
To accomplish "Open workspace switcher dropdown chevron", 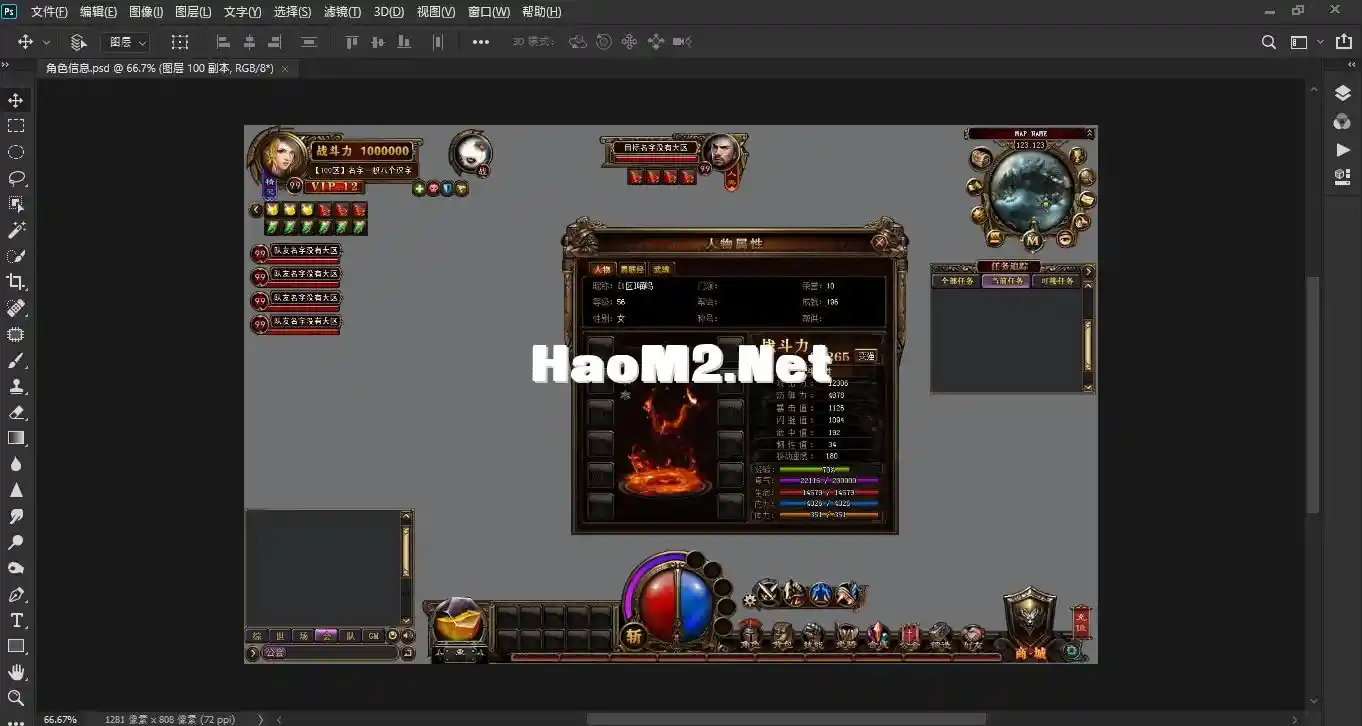I will coord(1320,42).
